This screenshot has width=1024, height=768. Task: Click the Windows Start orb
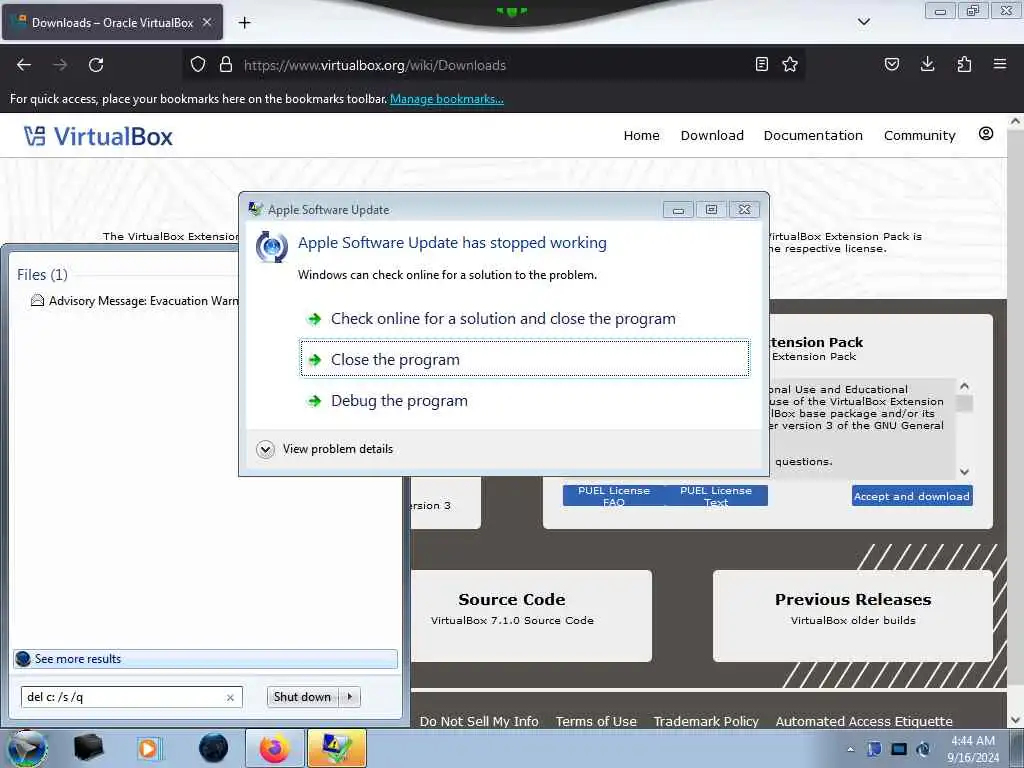click(26, 748)
